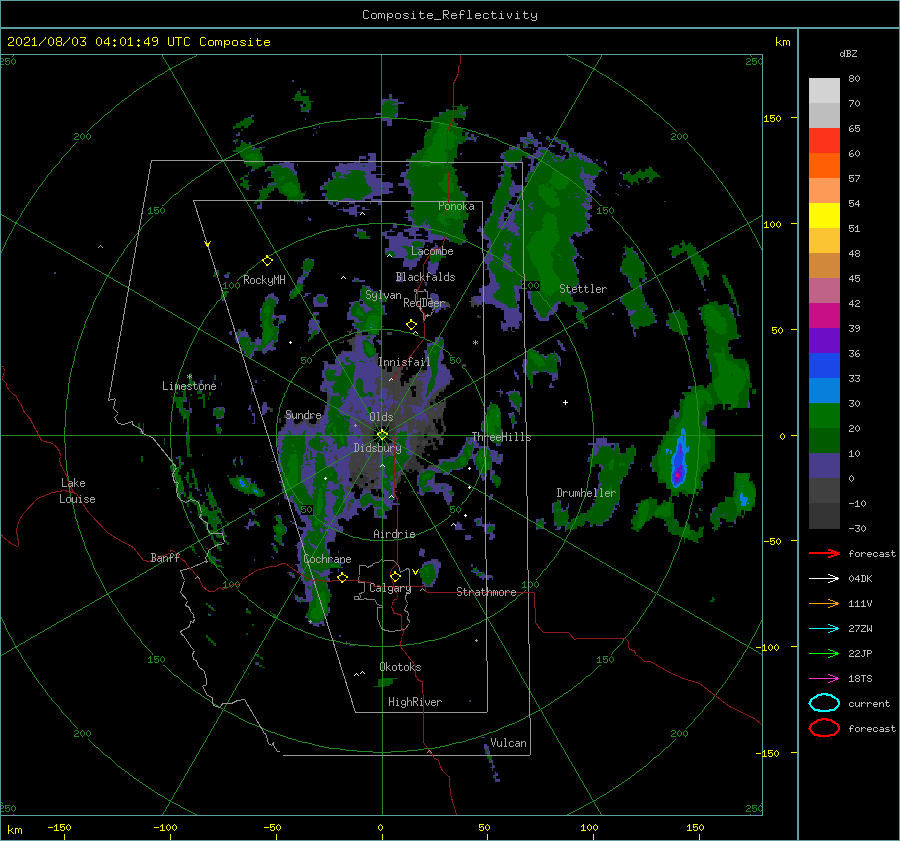
Task: Click the RedDeer label
Action: [424, 303]
